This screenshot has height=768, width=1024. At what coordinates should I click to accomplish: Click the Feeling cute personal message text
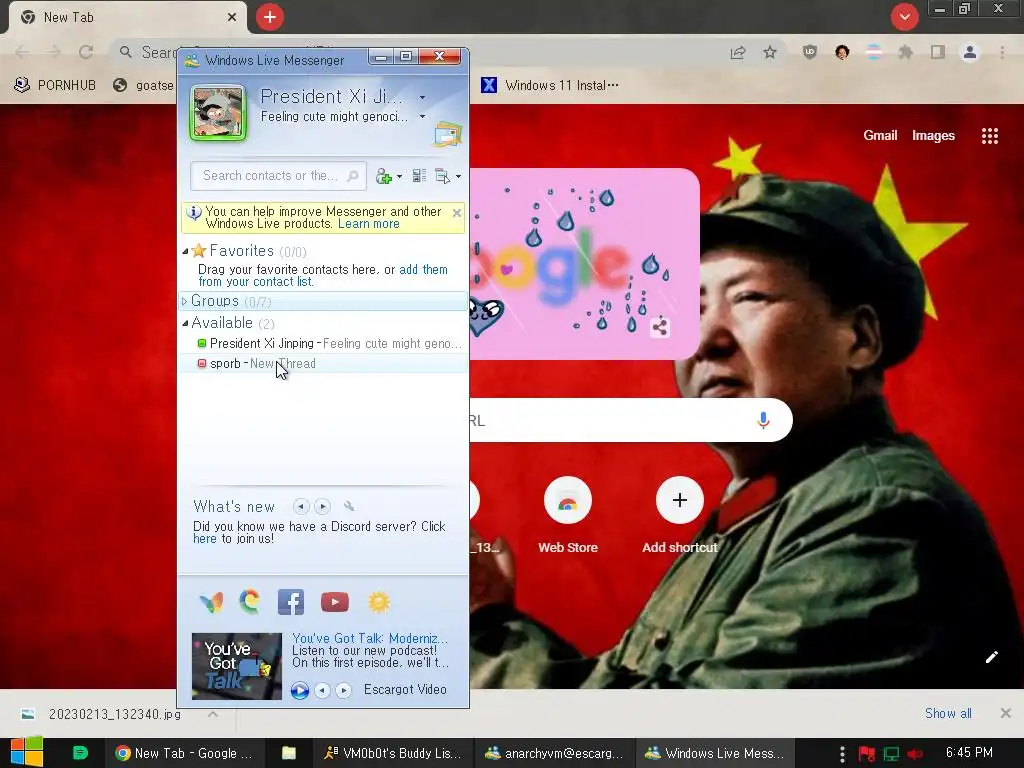(334, 117)
